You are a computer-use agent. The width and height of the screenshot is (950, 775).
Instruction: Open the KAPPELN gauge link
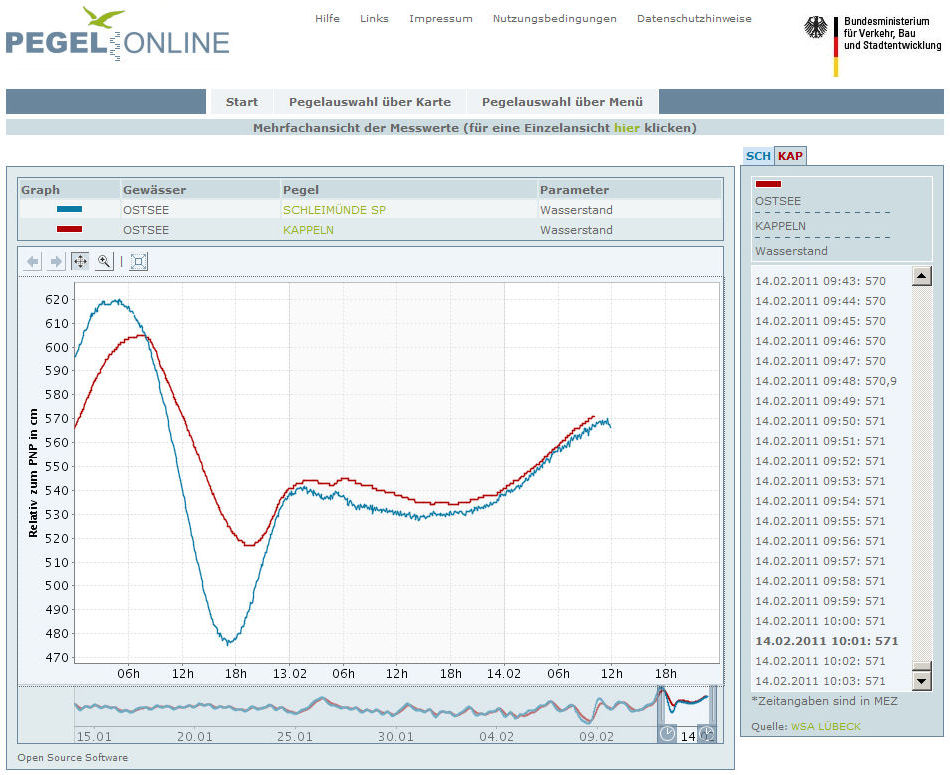(x=308, y=230)
